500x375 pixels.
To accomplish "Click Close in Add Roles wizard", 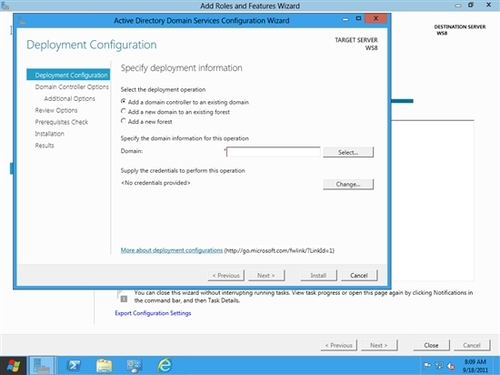I will [x=431, y=345].
